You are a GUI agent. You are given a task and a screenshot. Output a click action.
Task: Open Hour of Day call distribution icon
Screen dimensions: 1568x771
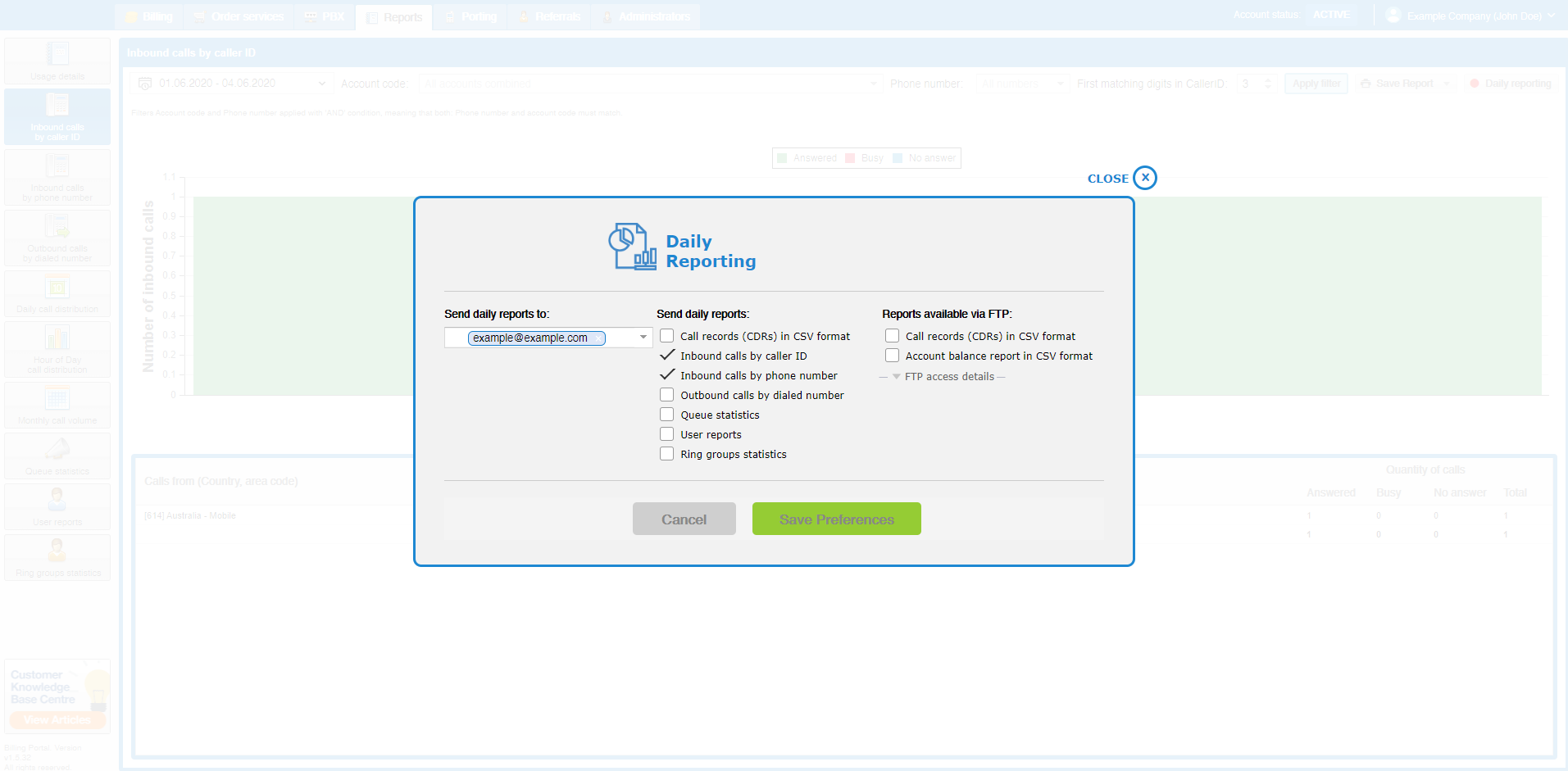coord(57,349)
